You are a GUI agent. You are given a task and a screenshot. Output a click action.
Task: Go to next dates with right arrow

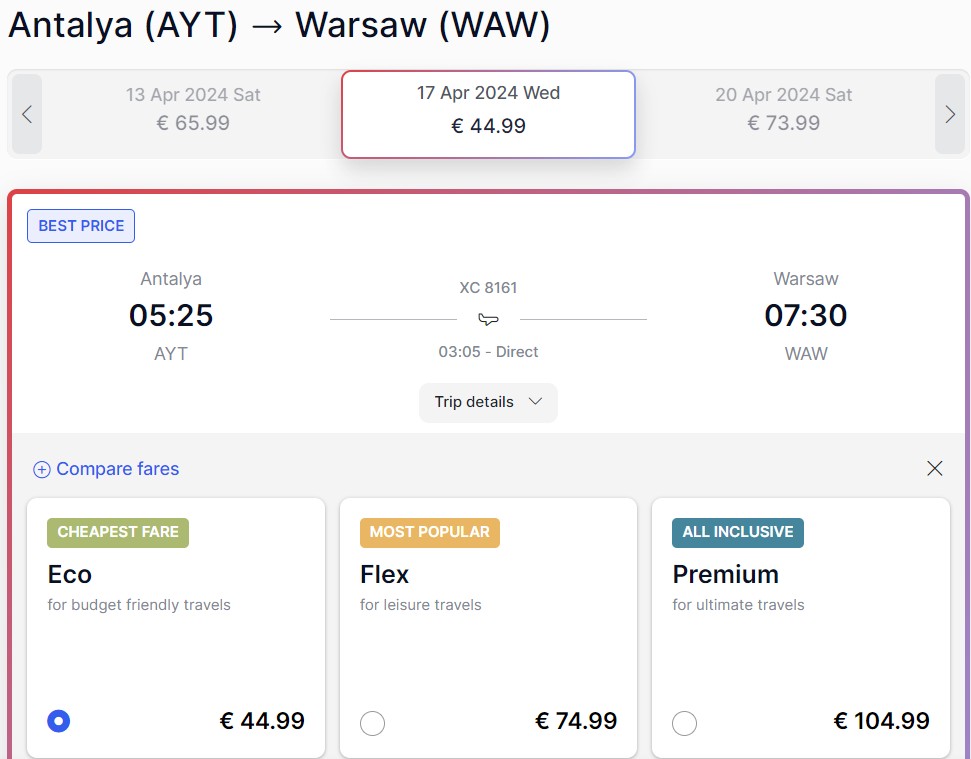[950, 115]
